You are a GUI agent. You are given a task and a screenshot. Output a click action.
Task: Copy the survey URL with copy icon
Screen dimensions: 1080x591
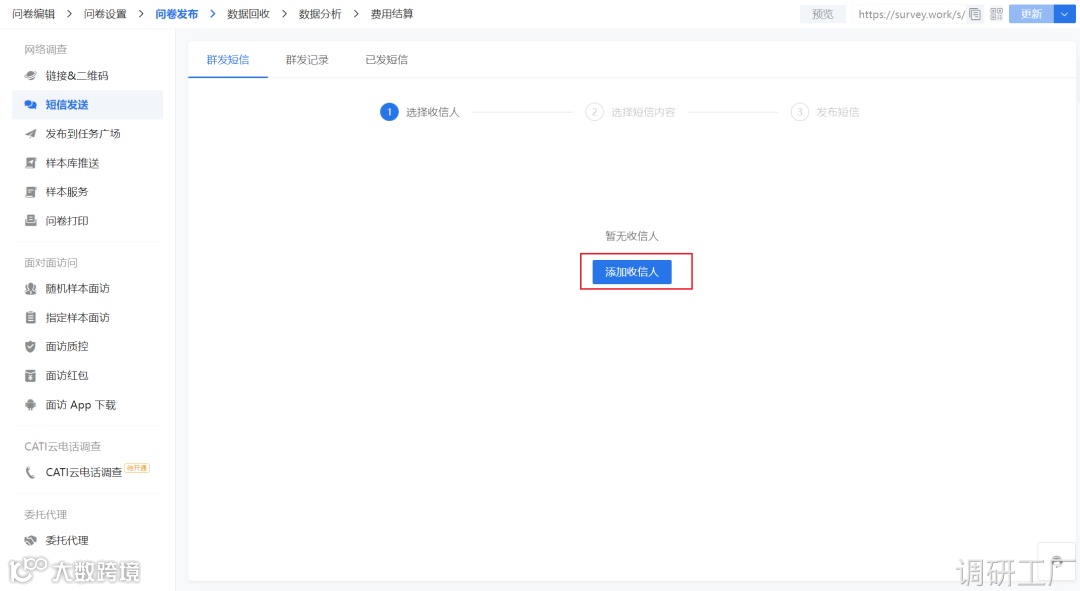[x=975, y=14]
